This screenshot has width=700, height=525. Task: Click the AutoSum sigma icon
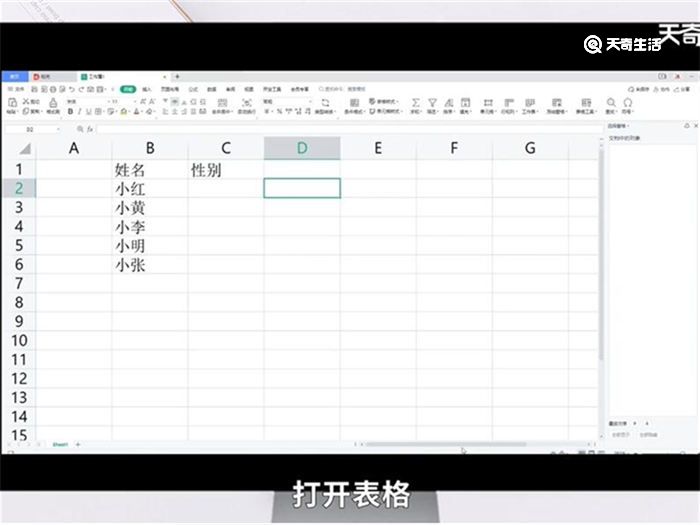click(416, 103)
